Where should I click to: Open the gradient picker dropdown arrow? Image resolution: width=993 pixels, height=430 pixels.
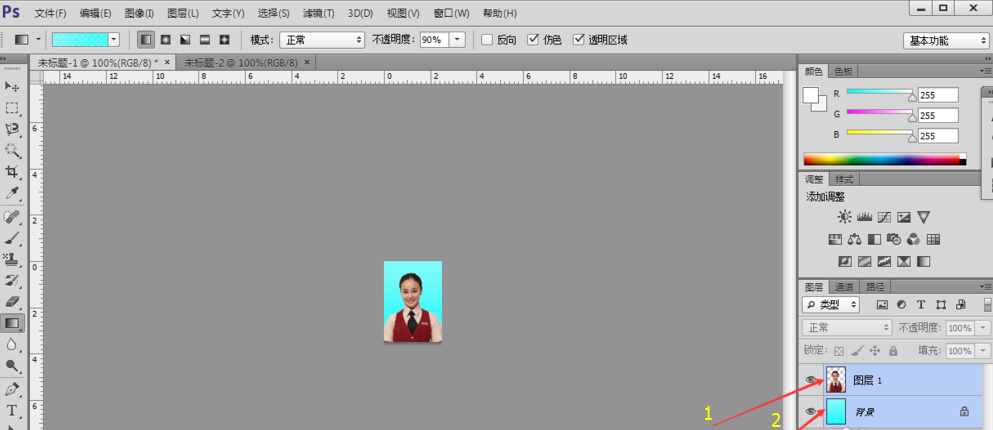(114, 40)
